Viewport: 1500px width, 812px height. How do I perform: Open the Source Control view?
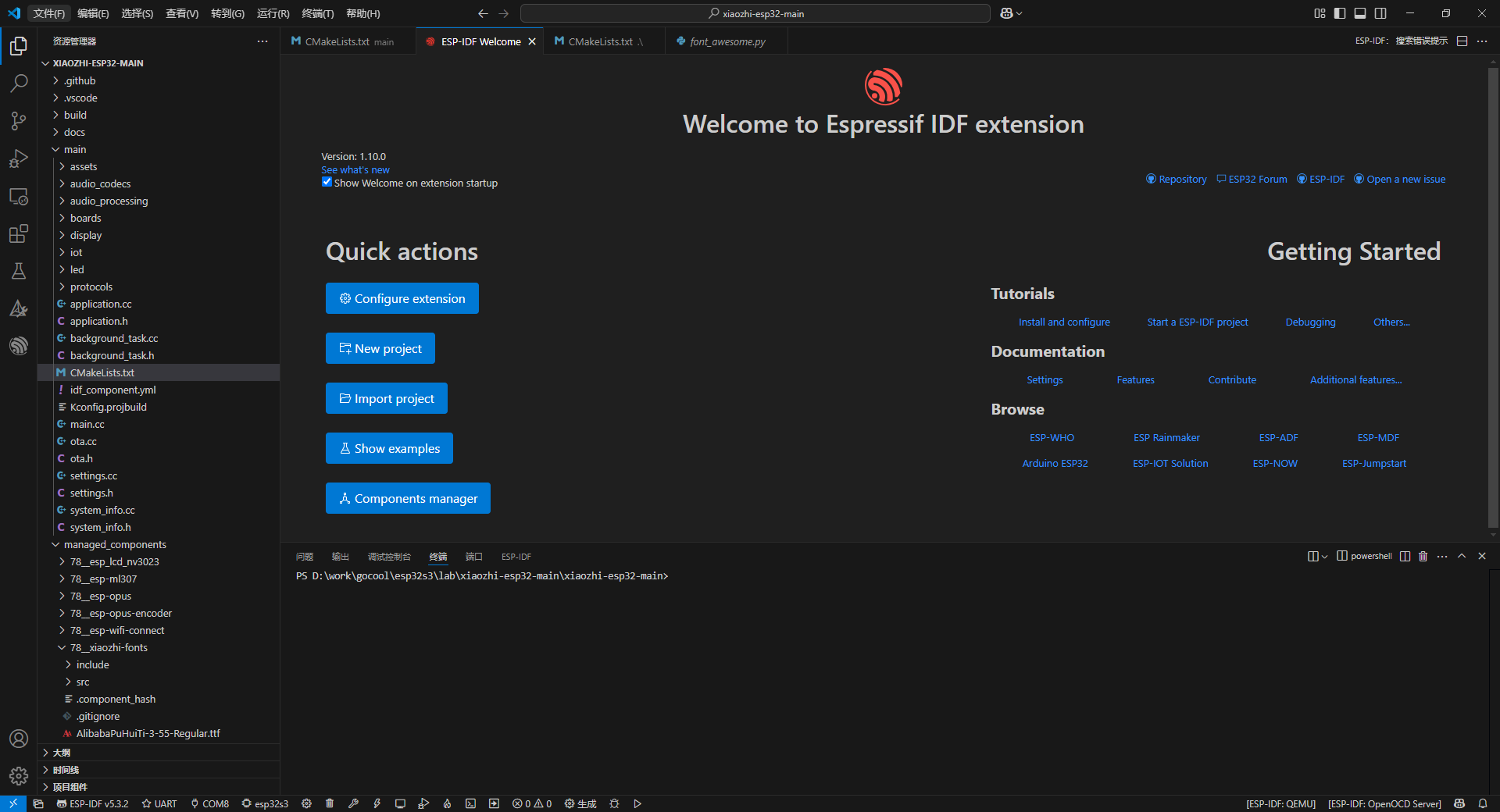19,120
